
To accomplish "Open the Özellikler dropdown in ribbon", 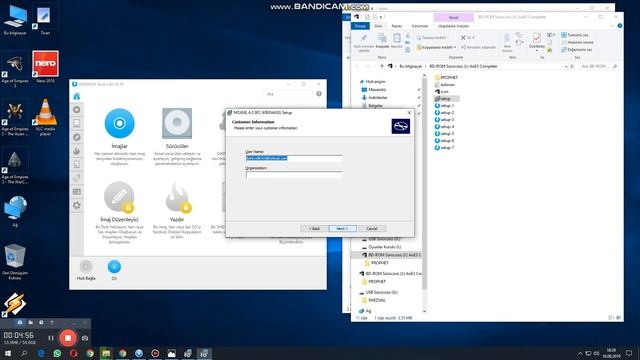I will pyautogui.click(x=537, y=42).
